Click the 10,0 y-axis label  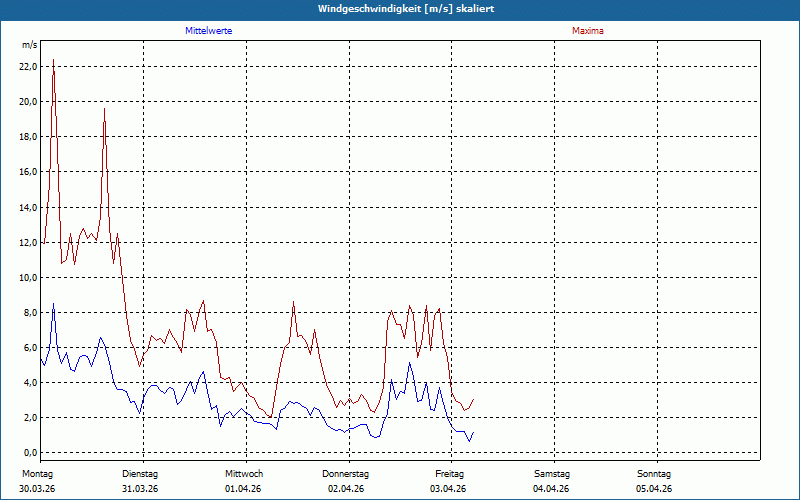[28, 277]
